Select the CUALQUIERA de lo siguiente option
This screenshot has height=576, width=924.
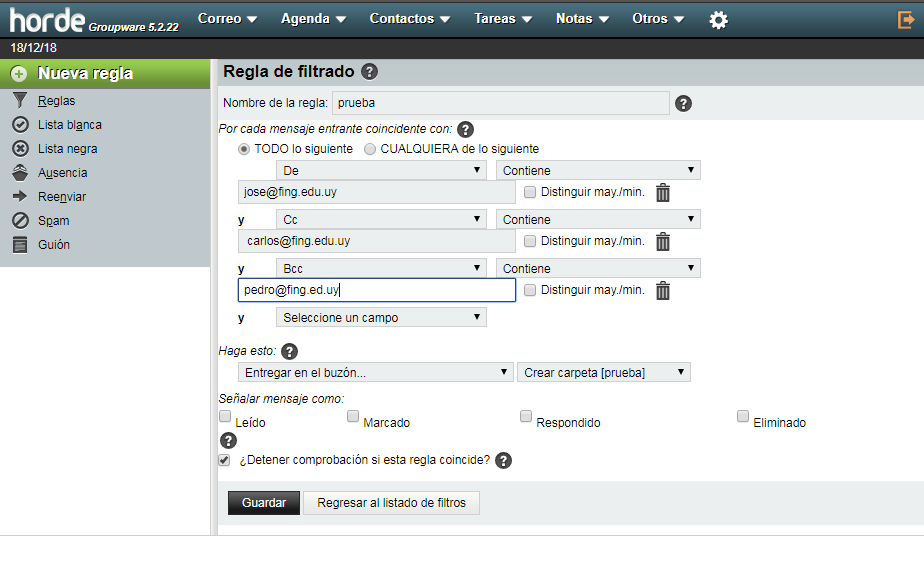[x=371, y=149]
